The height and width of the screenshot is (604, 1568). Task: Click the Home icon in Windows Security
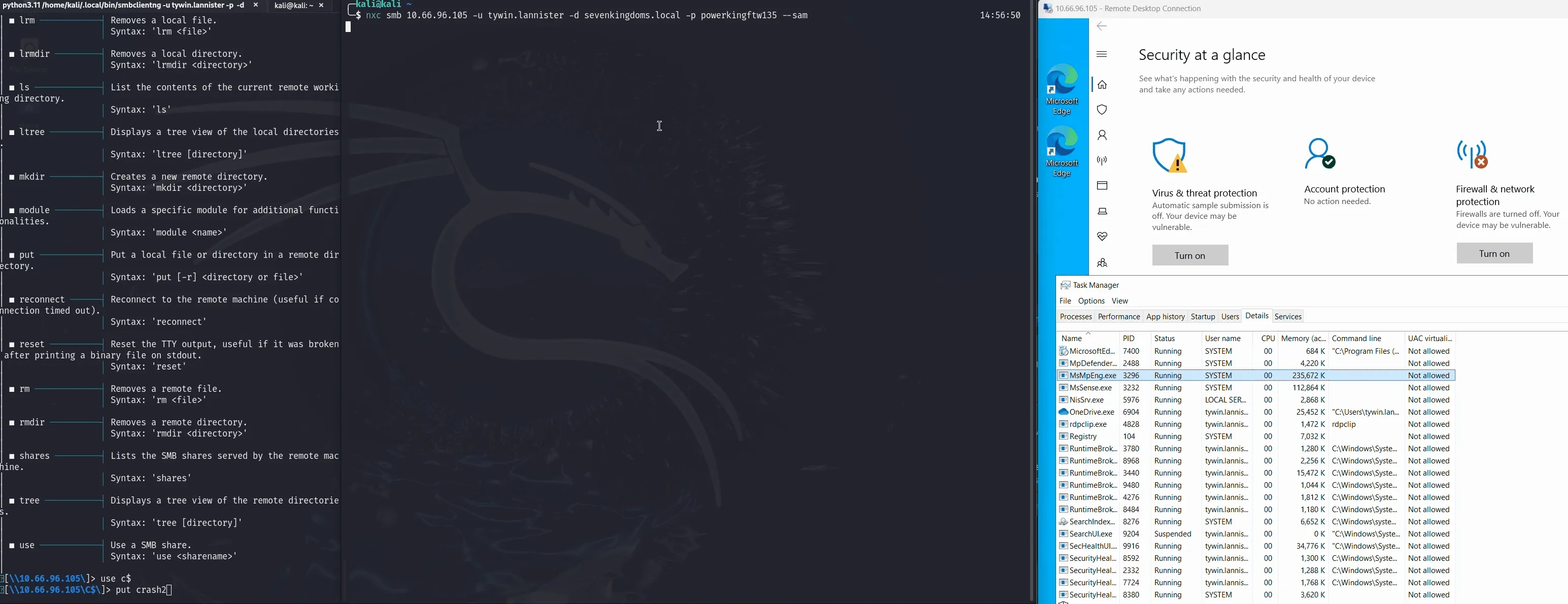coord(1102,85)
